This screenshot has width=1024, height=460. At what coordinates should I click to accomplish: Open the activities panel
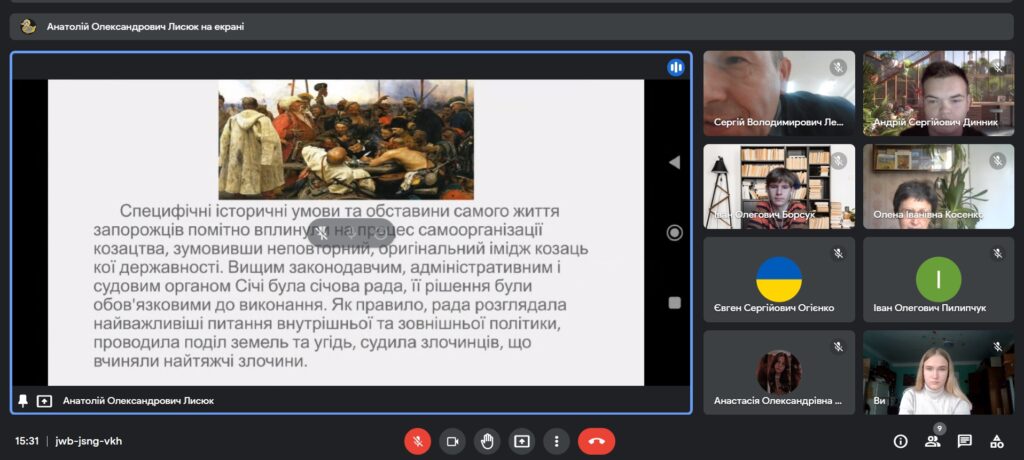996,441
